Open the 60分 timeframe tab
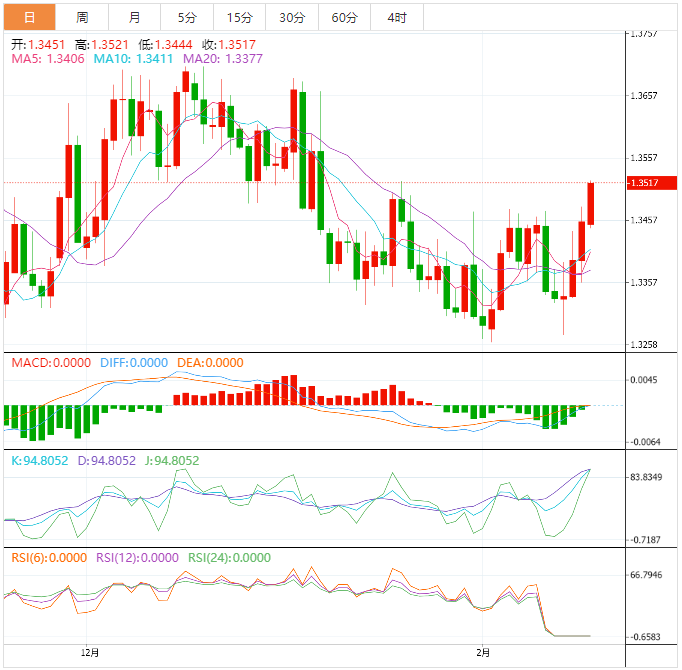Viewport: 682px width, 670px height. coord(344,17)
